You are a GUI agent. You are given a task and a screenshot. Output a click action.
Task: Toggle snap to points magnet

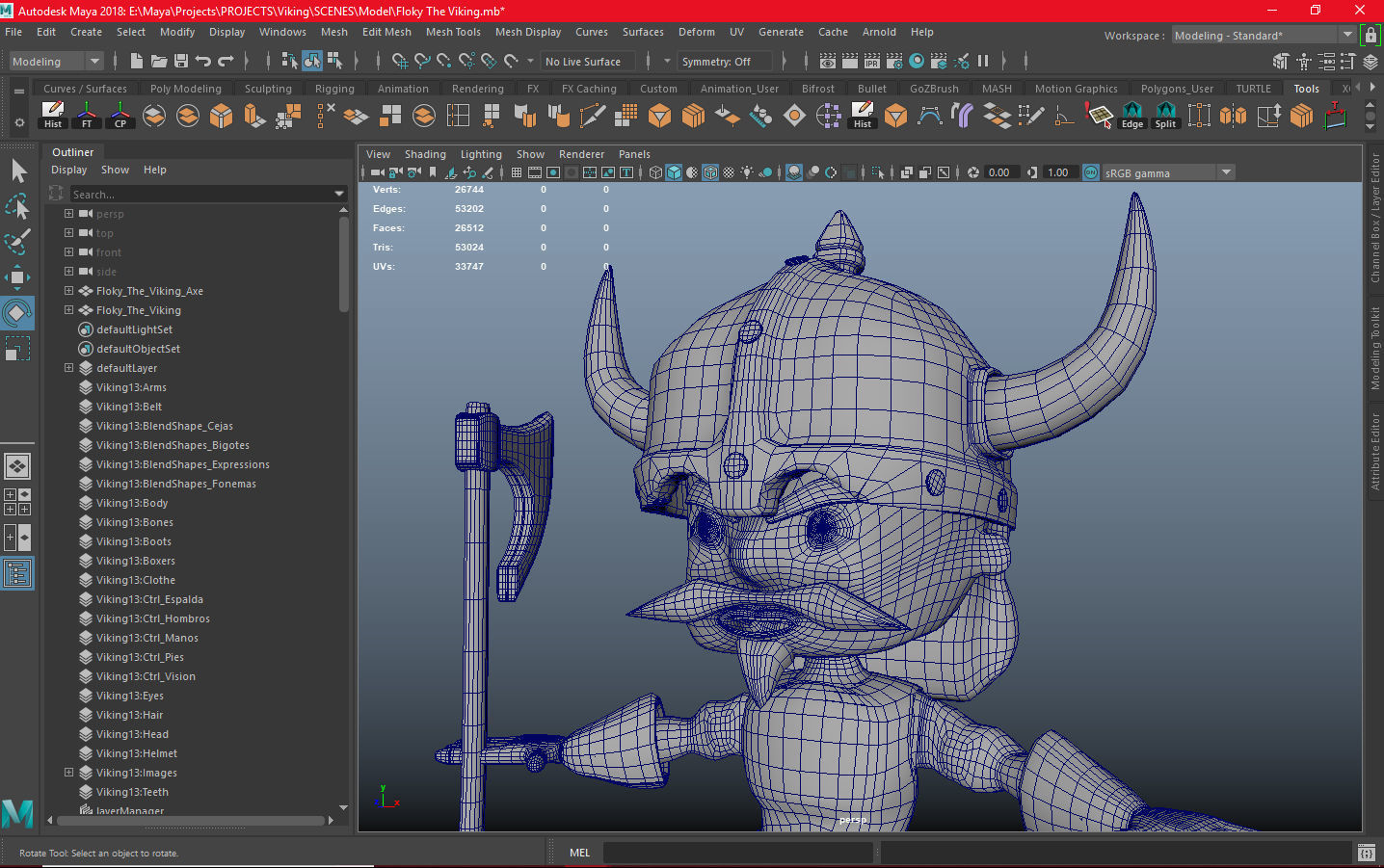point(444,61)
